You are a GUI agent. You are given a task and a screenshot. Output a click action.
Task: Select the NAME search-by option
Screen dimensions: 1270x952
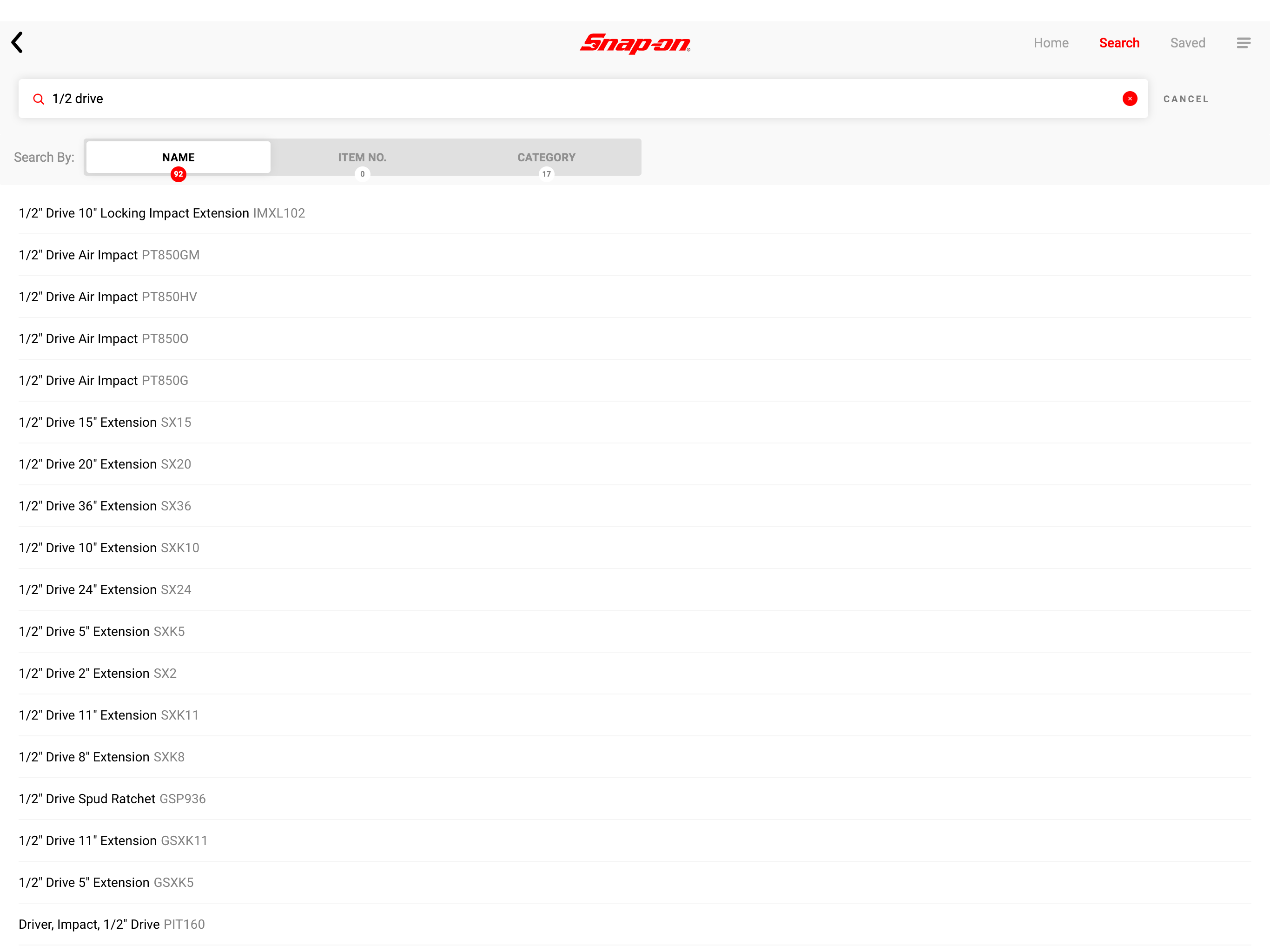178,157
